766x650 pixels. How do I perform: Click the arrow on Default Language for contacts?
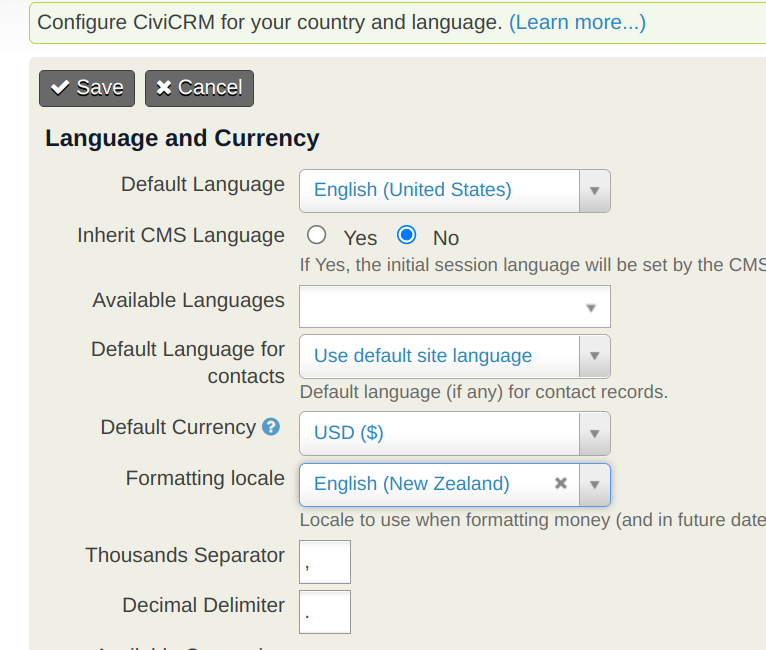tap(594, 356)
